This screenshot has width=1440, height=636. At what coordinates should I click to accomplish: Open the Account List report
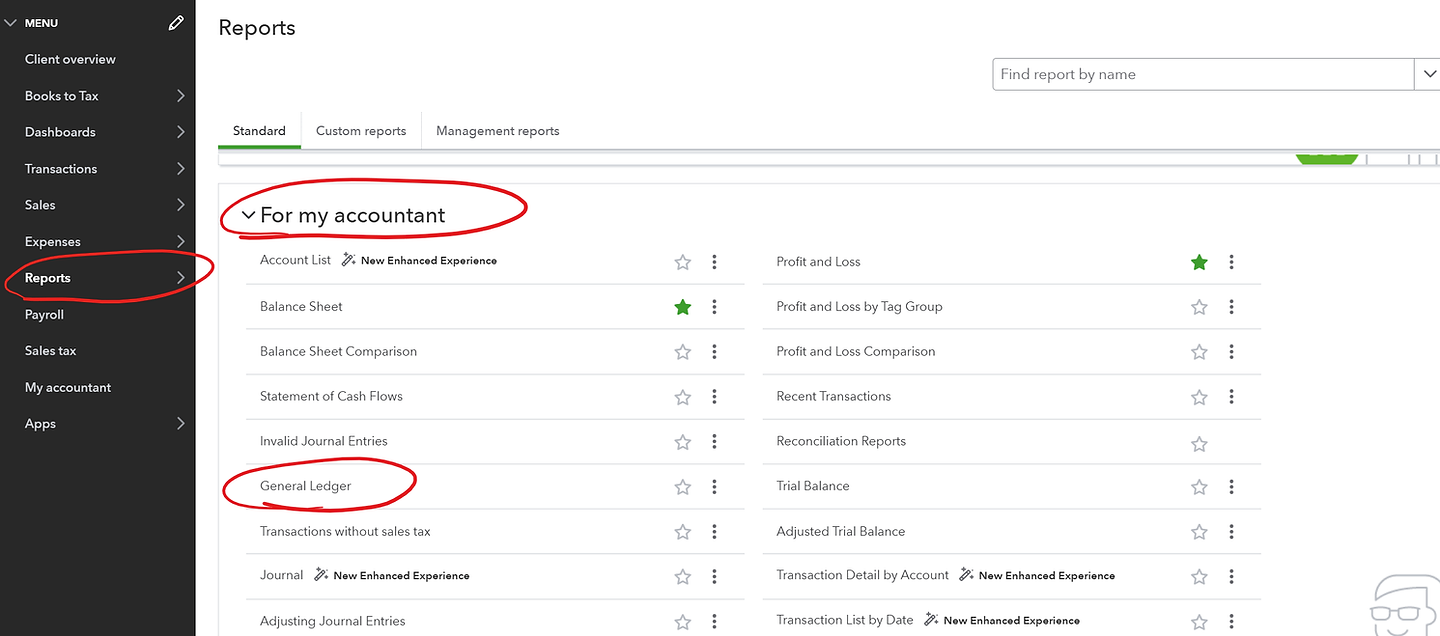pyautogui.click(x=295, y=260)
